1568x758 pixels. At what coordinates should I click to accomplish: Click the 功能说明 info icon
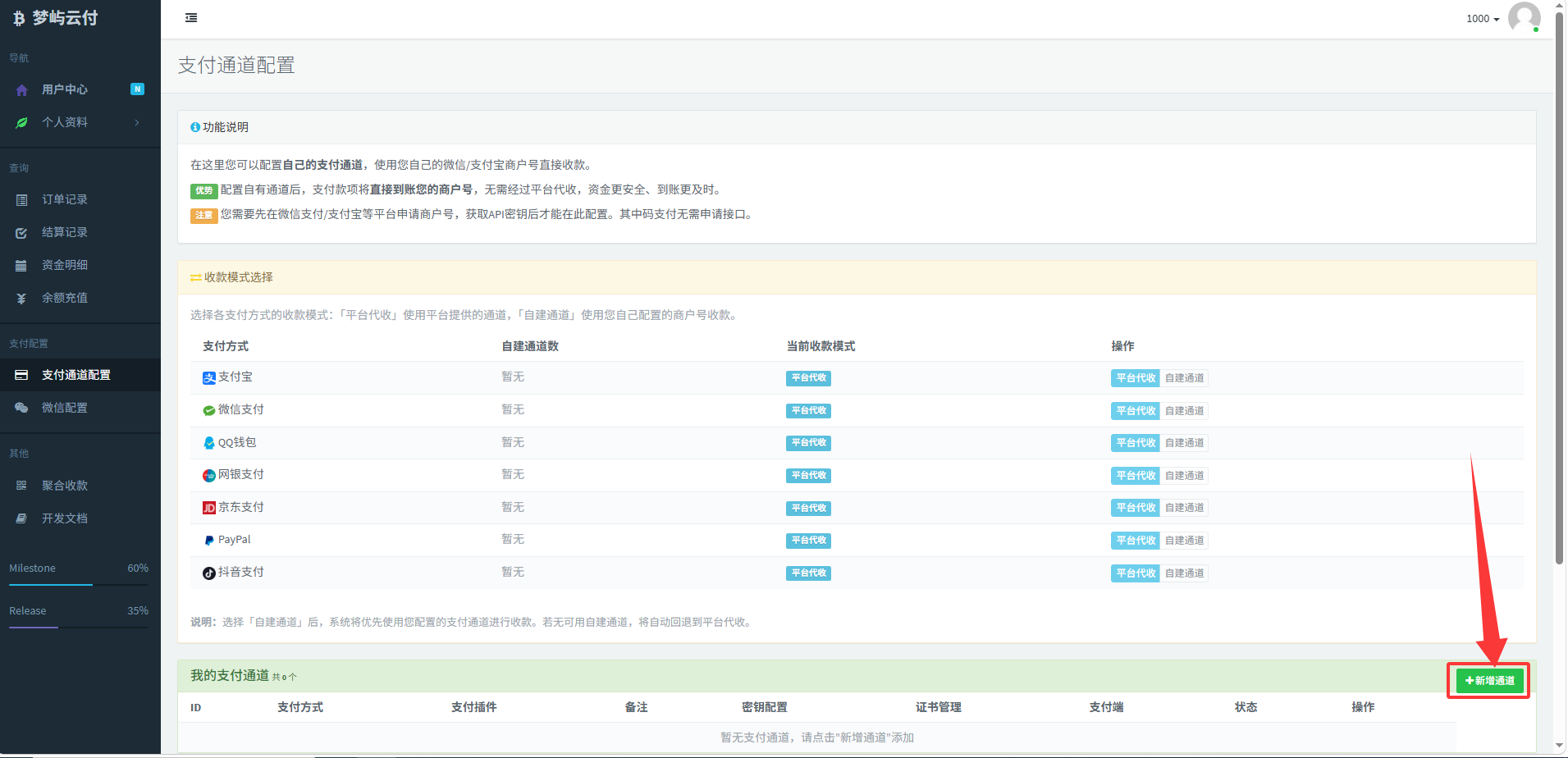pos(195,127)
